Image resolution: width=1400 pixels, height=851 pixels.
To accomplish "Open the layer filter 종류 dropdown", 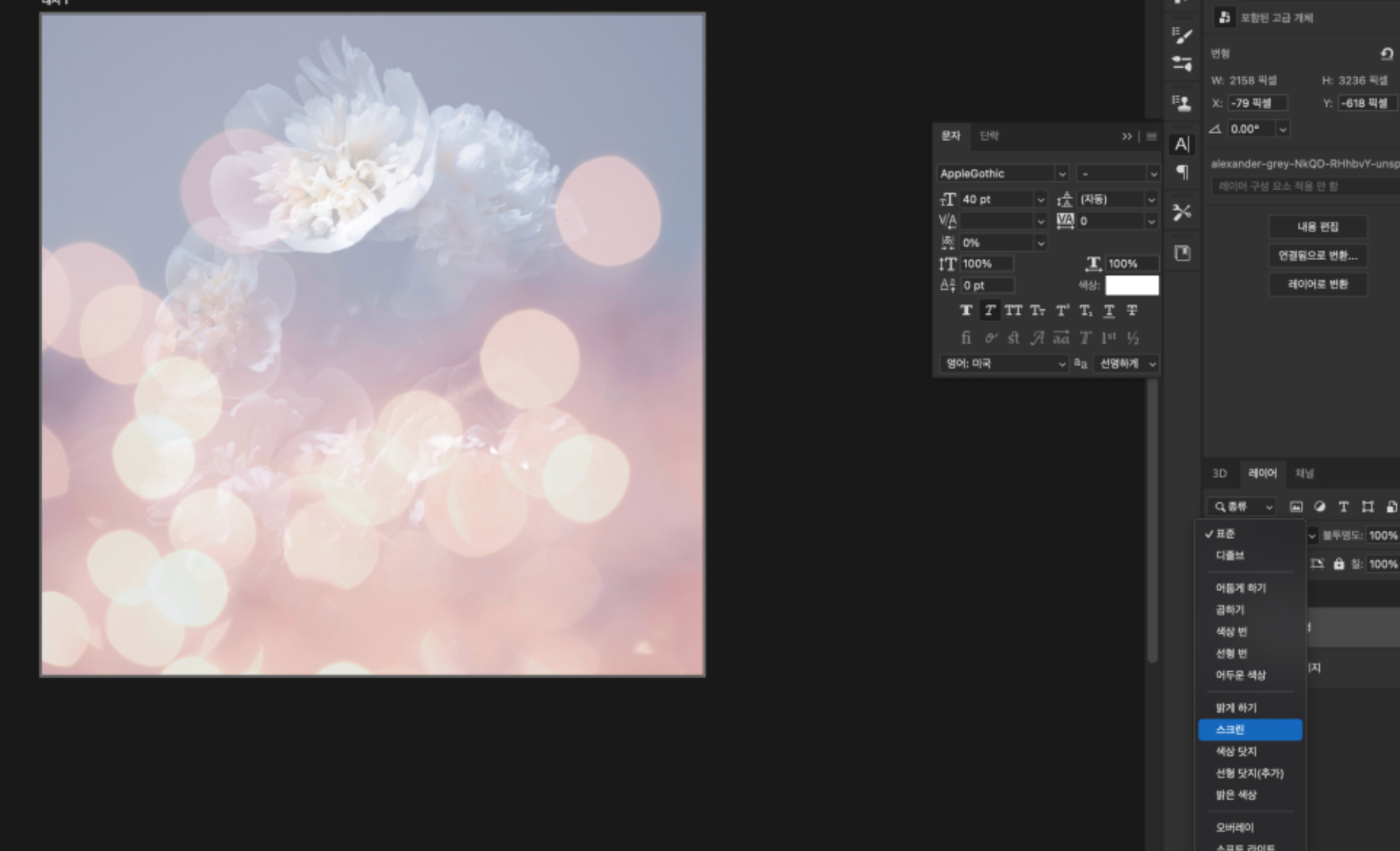I will pos(1242,506).
